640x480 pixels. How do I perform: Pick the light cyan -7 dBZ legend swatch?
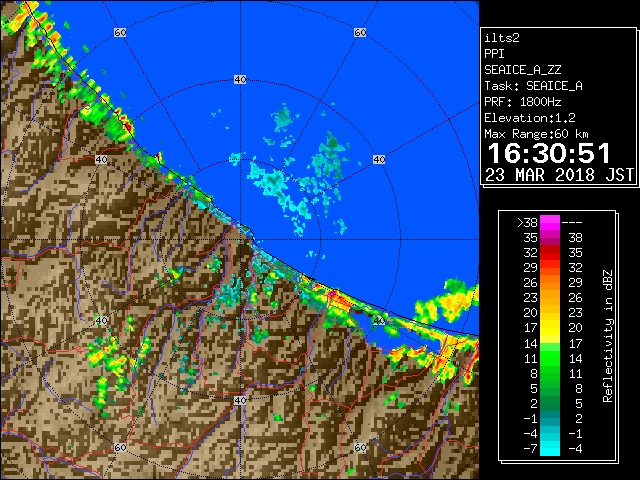[x=550, y=449]
